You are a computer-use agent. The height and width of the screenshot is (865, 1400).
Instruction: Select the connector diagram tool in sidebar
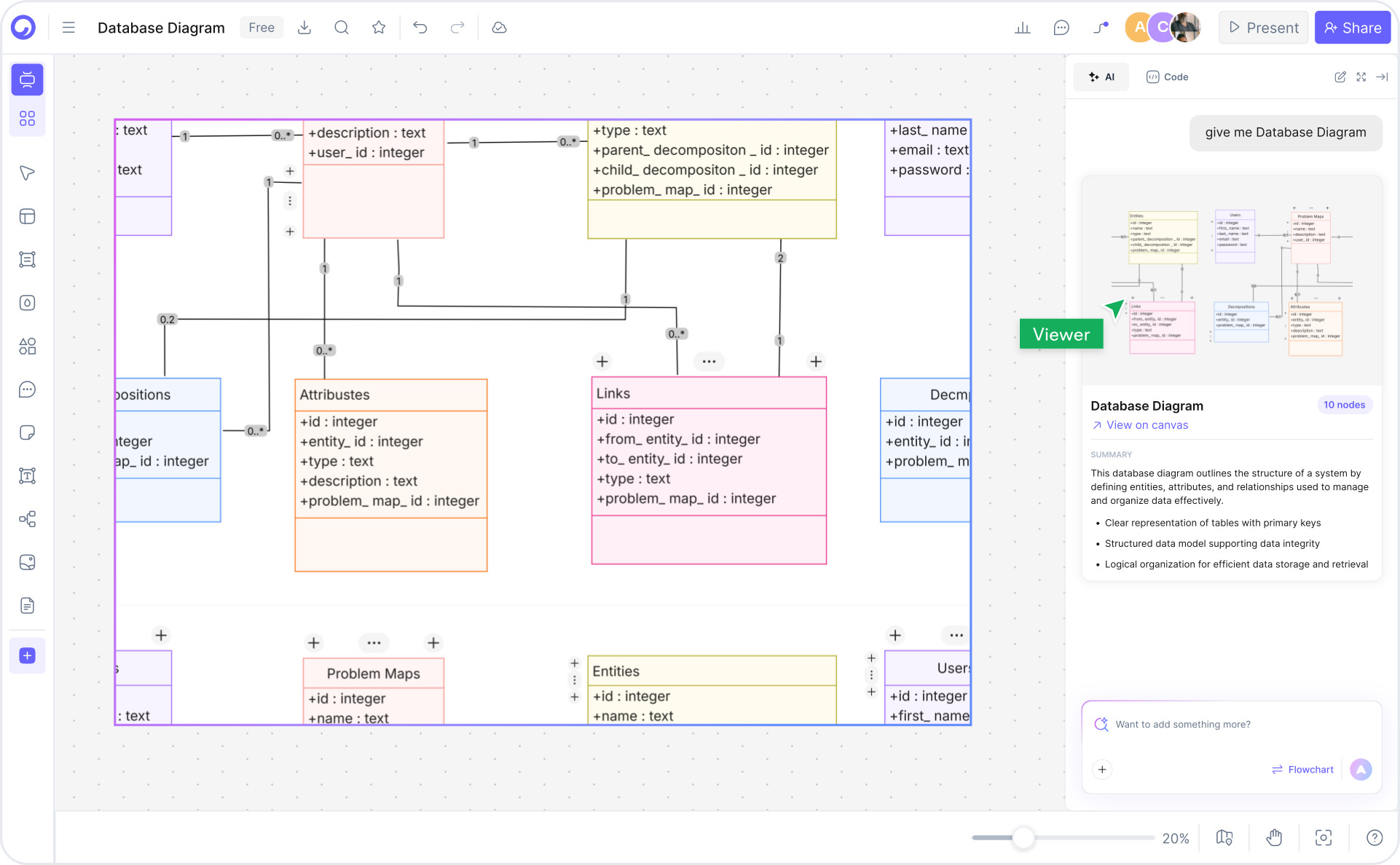(27, 519)
